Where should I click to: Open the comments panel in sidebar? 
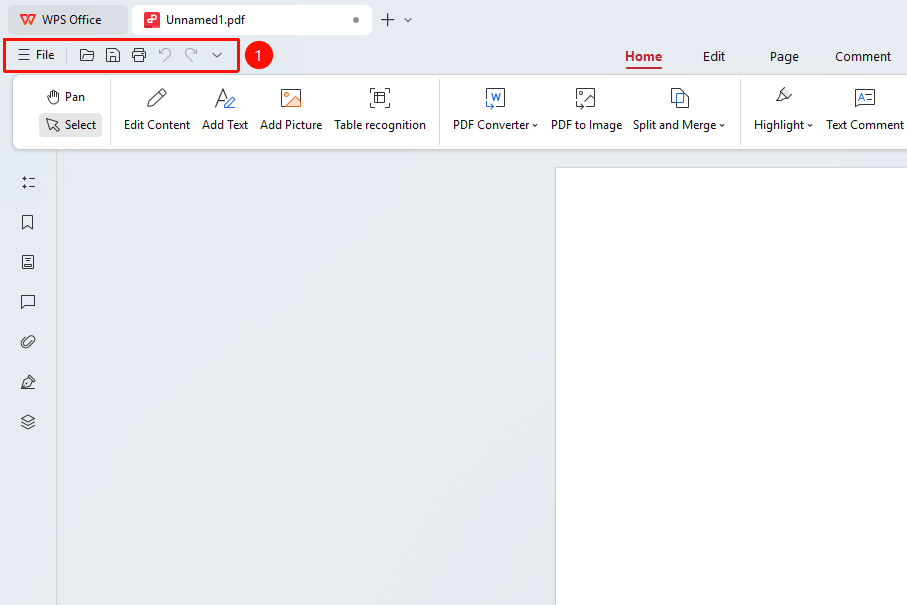(x=28, y=302)
